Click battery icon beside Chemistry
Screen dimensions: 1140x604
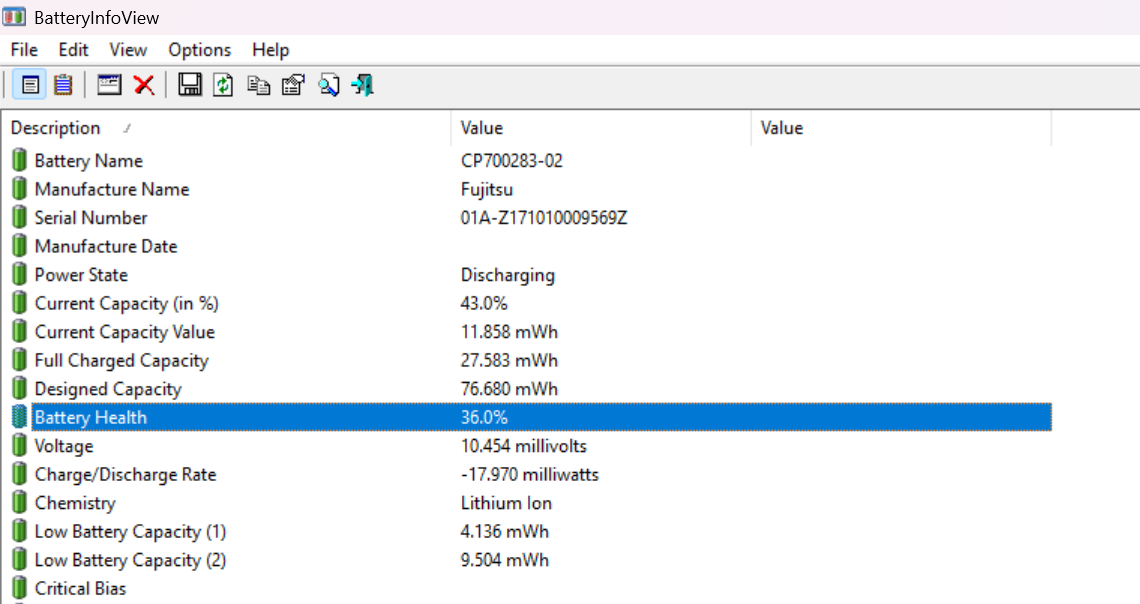click(x=20, y=503)
